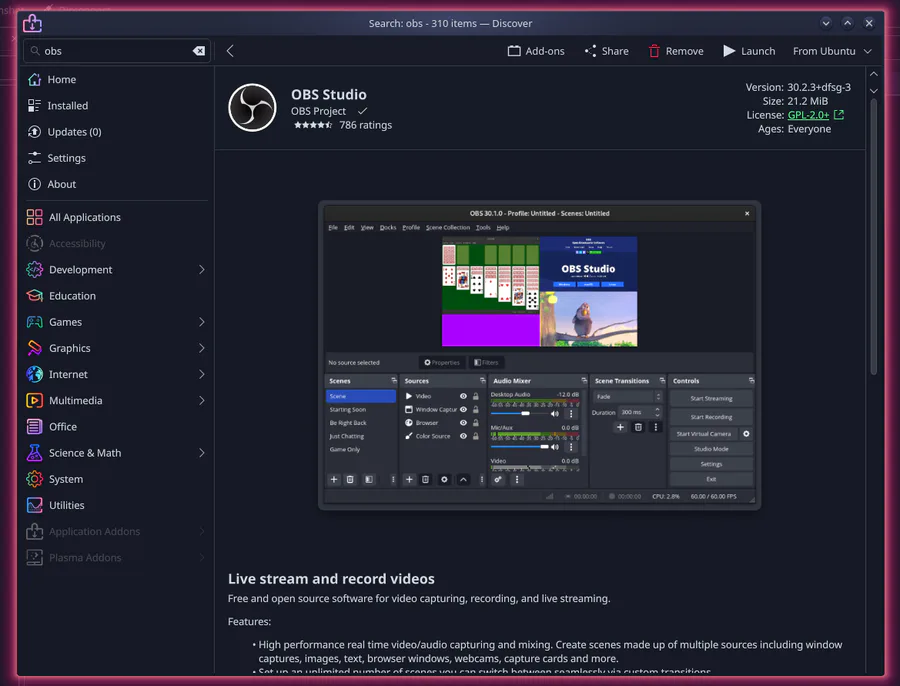The image size is (900, 686).
Task: Open Discover Settings
Action: pos(115,158)
